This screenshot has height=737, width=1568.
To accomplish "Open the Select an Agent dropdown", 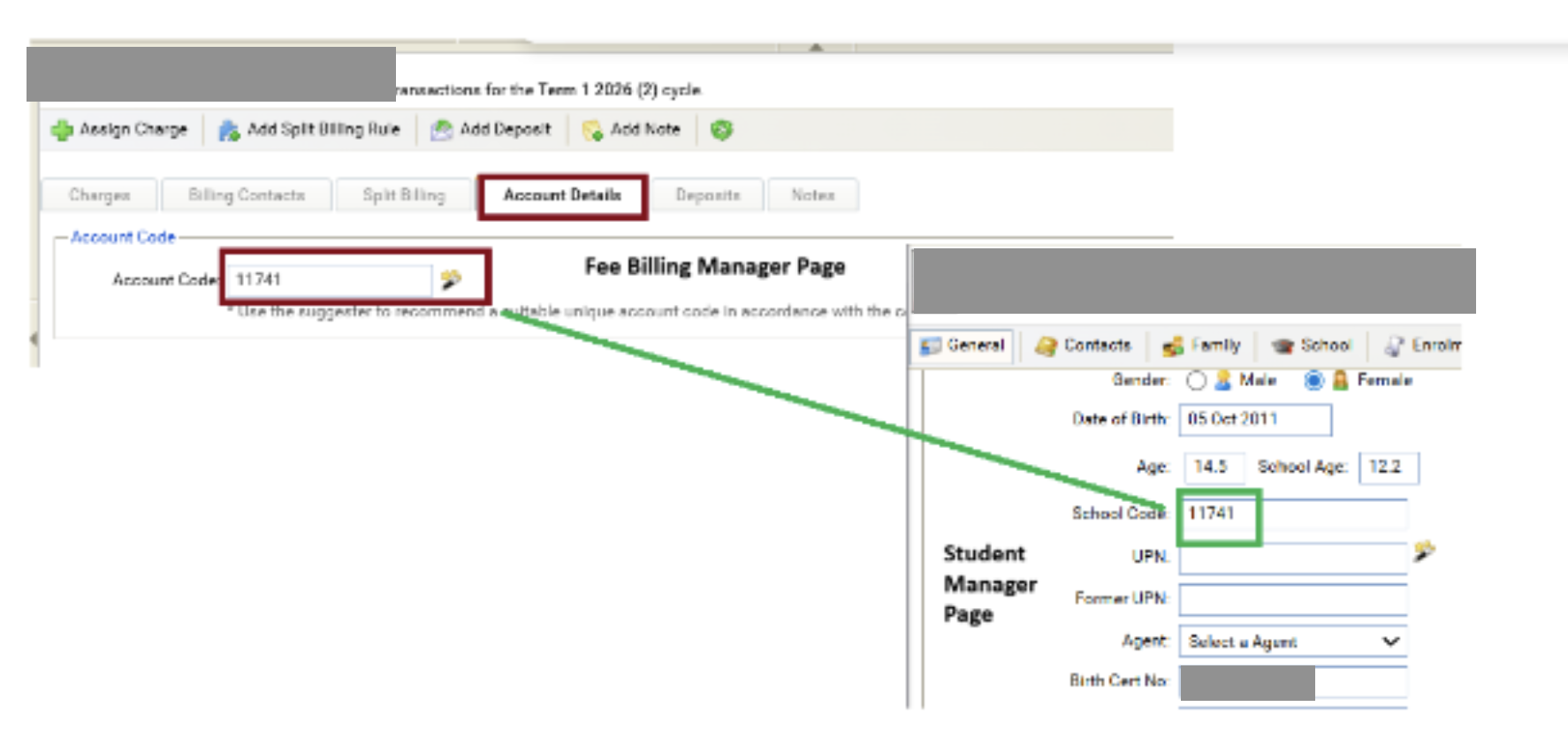I will tap(1292, 642).
